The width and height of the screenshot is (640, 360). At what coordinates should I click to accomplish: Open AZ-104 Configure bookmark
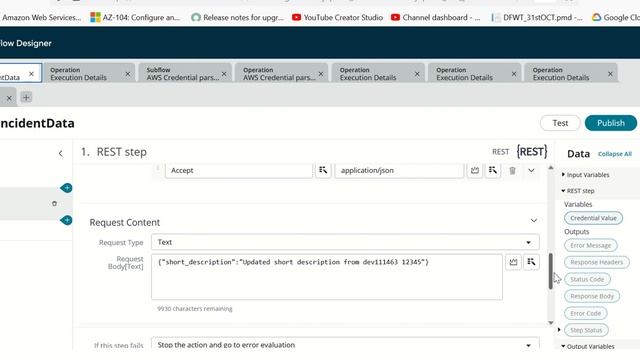pos(135,18)
